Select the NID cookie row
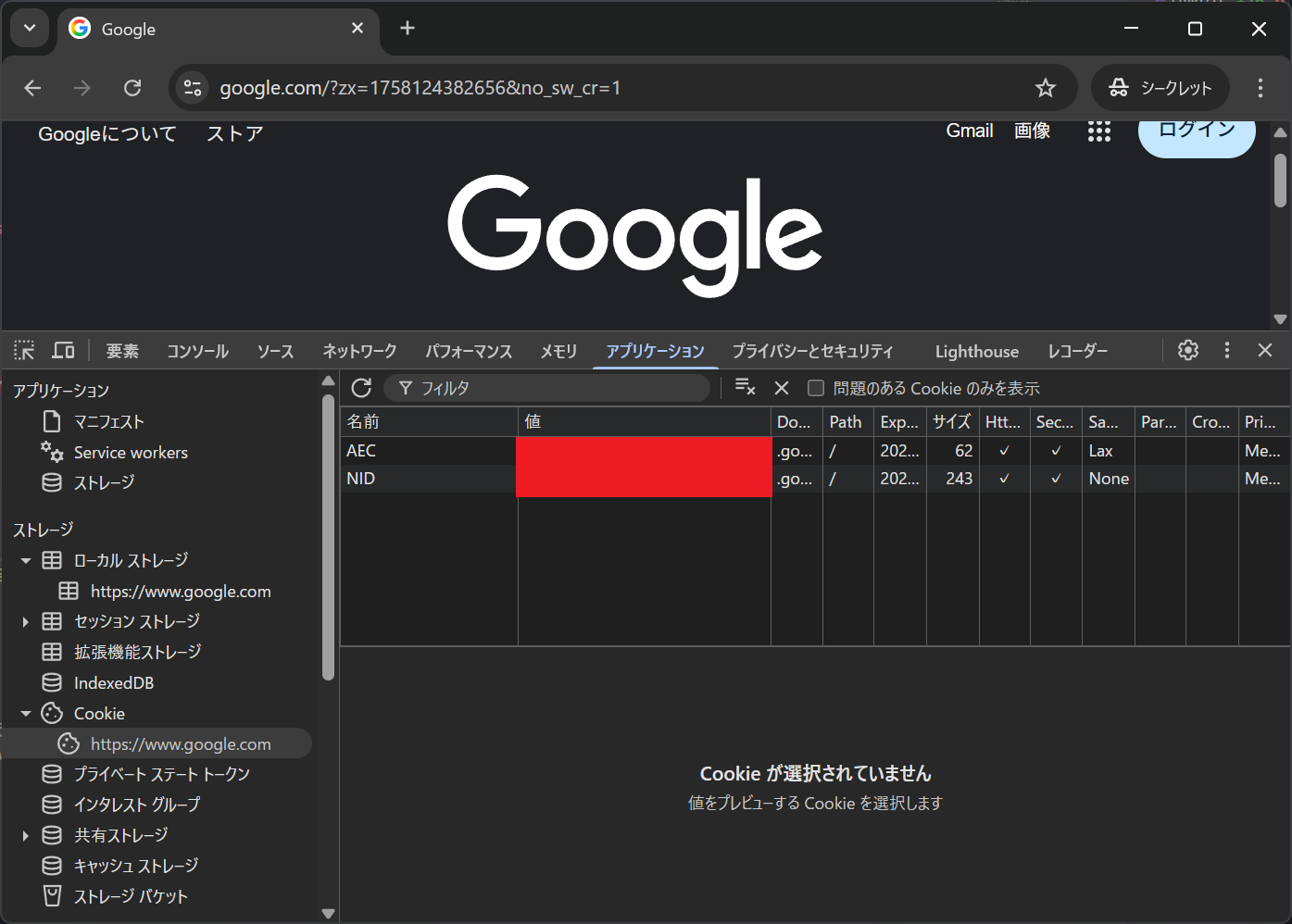 814,479
